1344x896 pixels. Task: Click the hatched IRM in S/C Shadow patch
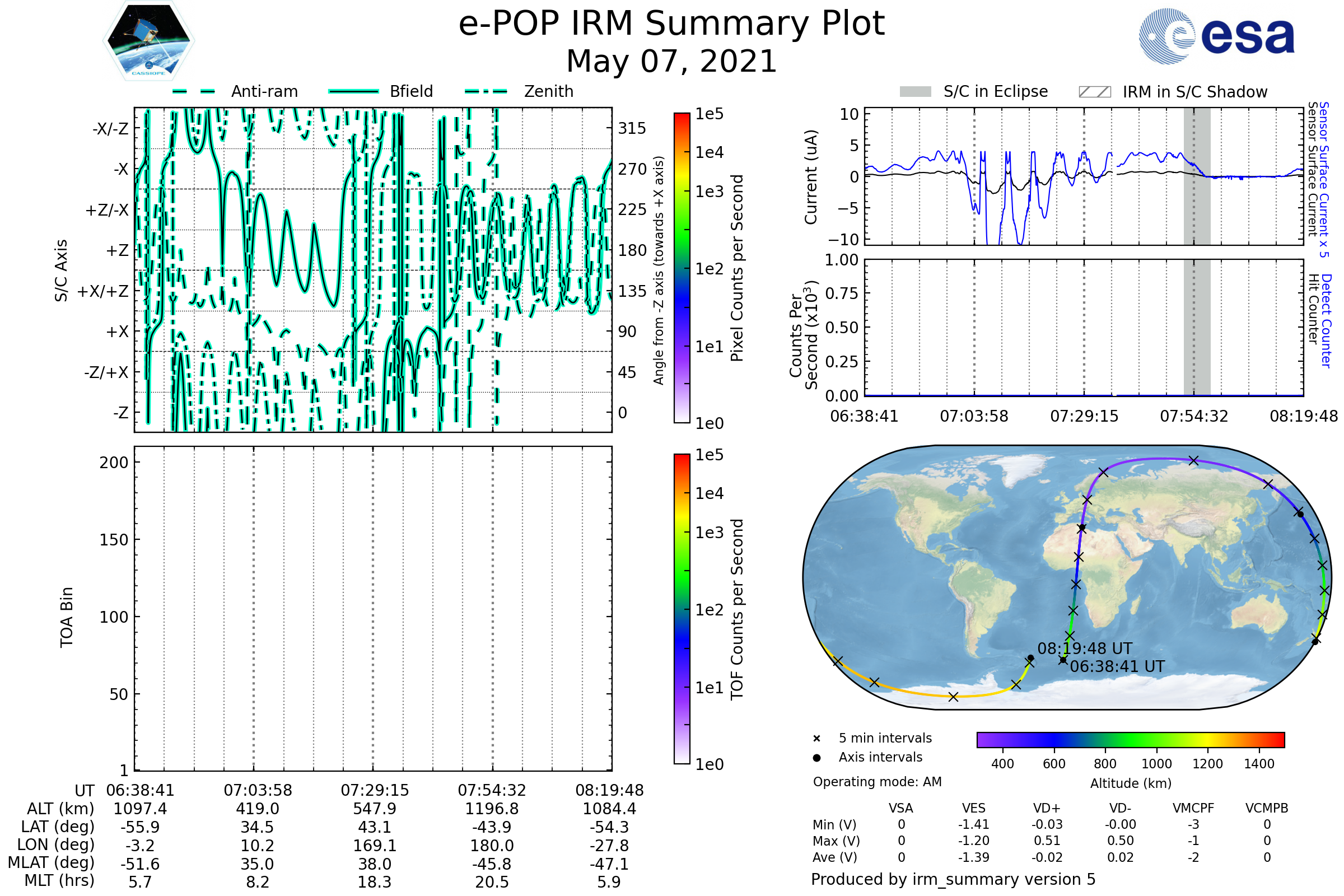(1094, 92)
